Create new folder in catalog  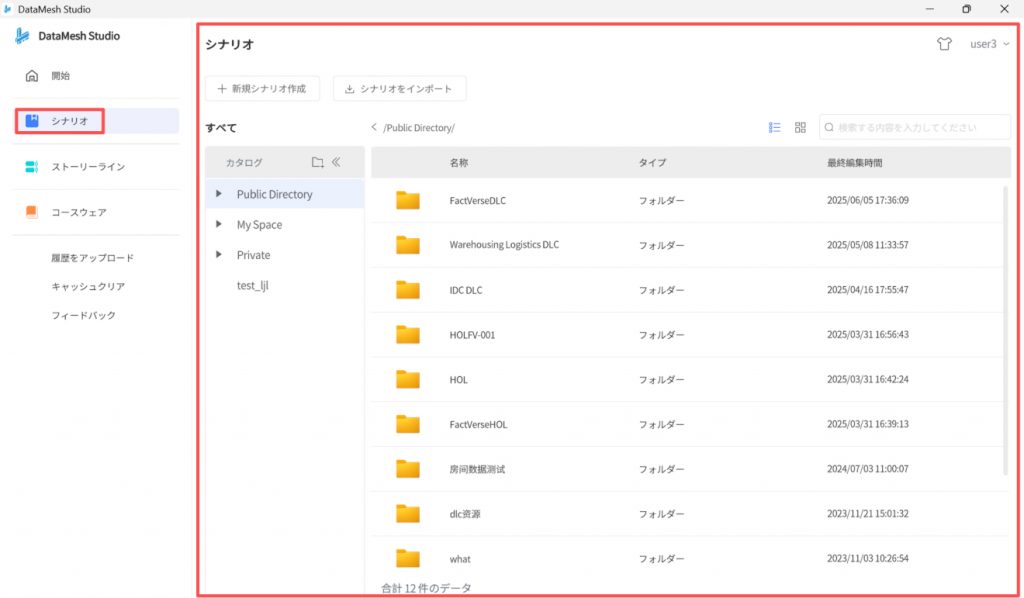317,162
